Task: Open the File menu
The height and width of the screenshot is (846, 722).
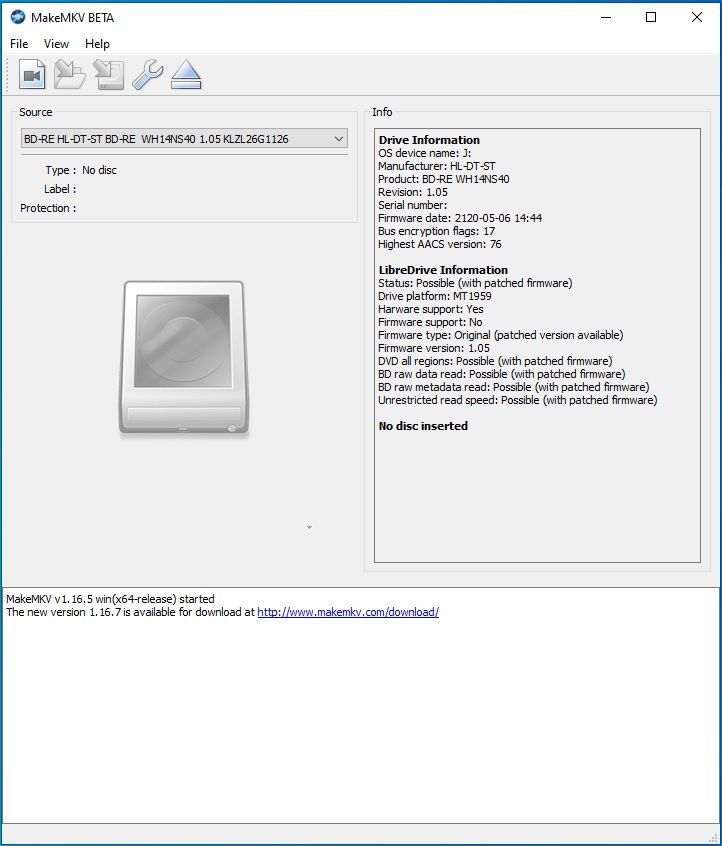Action: pyautogui.click(x=19, y=44)
